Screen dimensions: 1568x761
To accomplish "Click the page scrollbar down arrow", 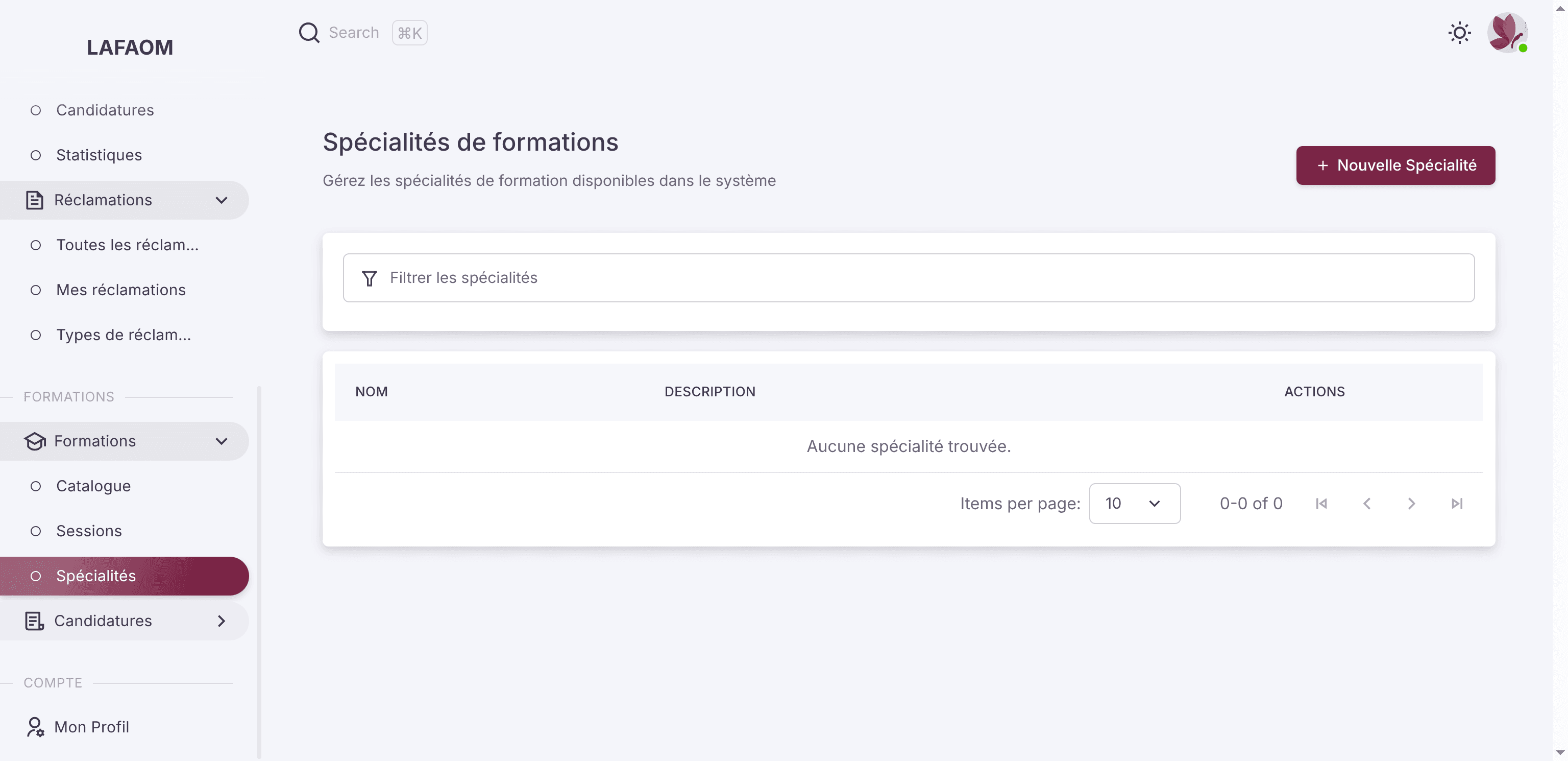I will [1559, 753].
